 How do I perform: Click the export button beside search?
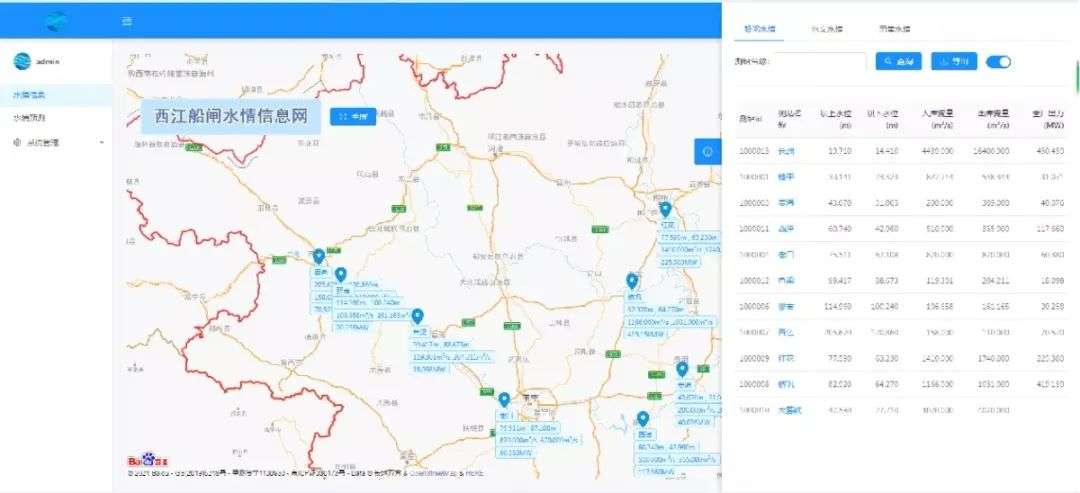click(x=953, y=62)
